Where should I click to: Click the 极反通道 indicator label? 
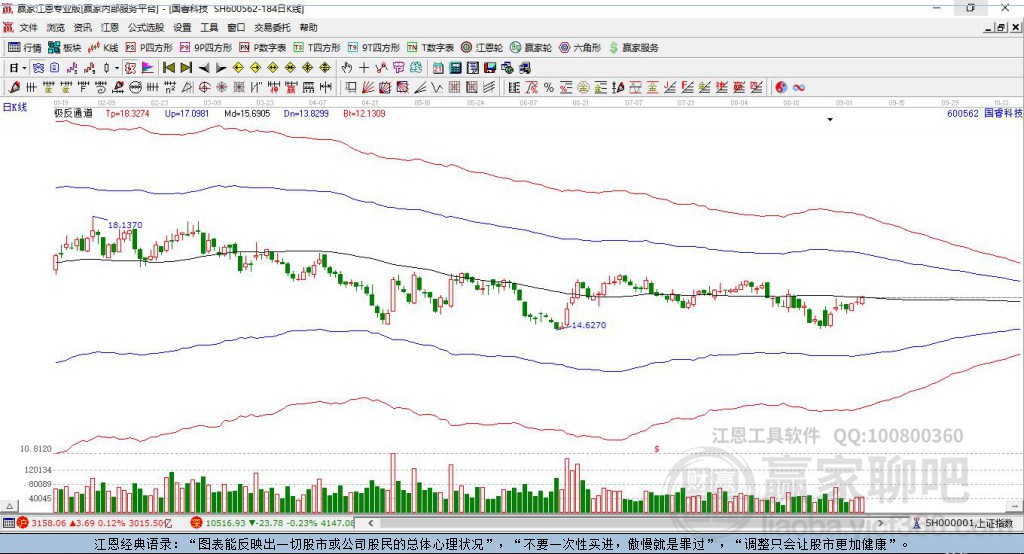[x=73, y=113]
